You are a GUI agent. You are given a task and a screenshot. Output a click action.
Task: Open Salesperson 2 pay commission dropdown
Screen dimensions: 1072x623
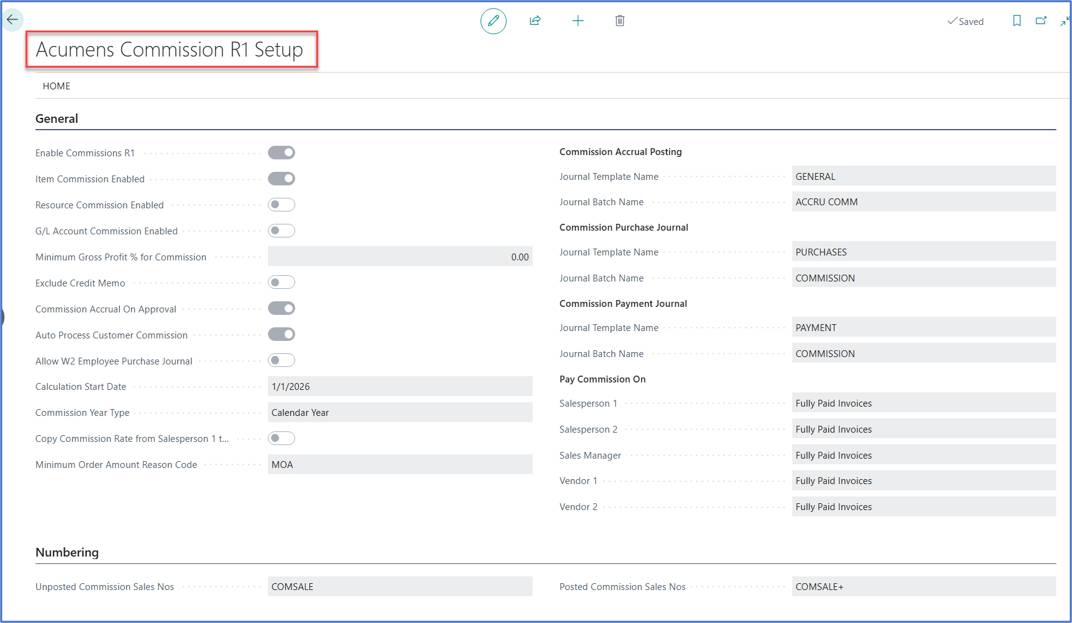coord(924,429)
